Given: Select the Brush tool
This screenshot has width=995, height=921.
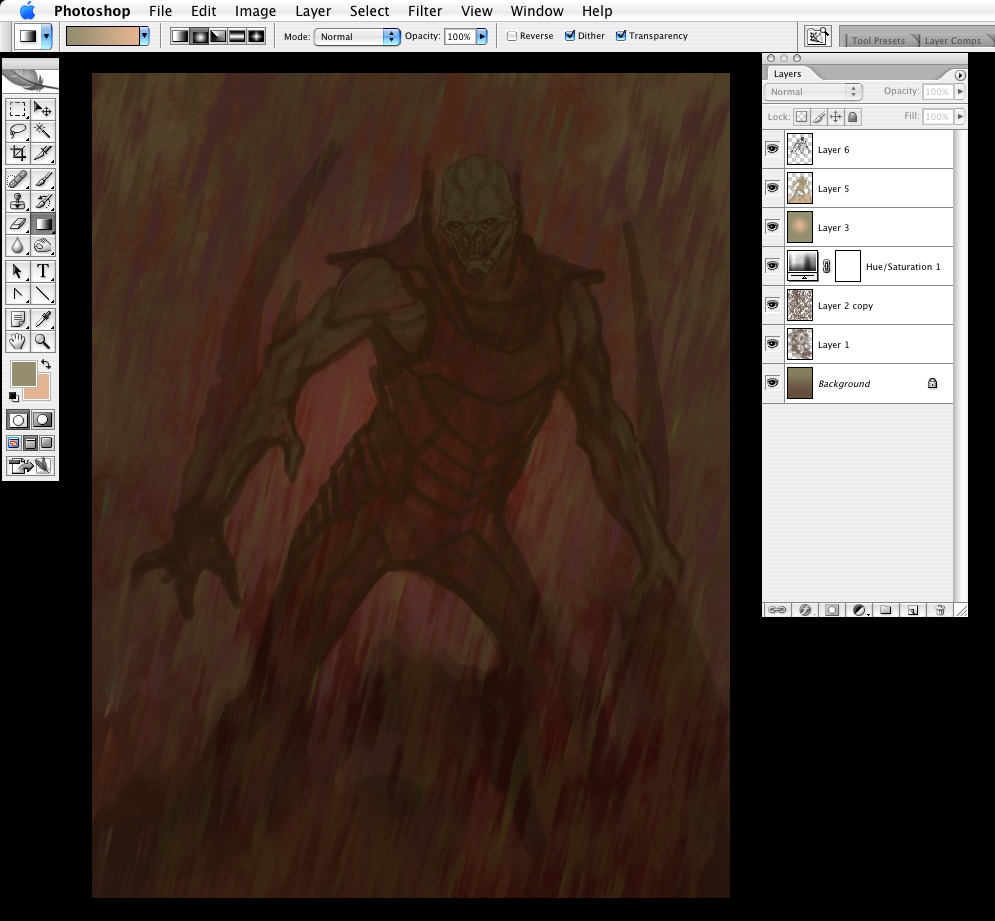Looking at the screenshot, I should [43, 180].
